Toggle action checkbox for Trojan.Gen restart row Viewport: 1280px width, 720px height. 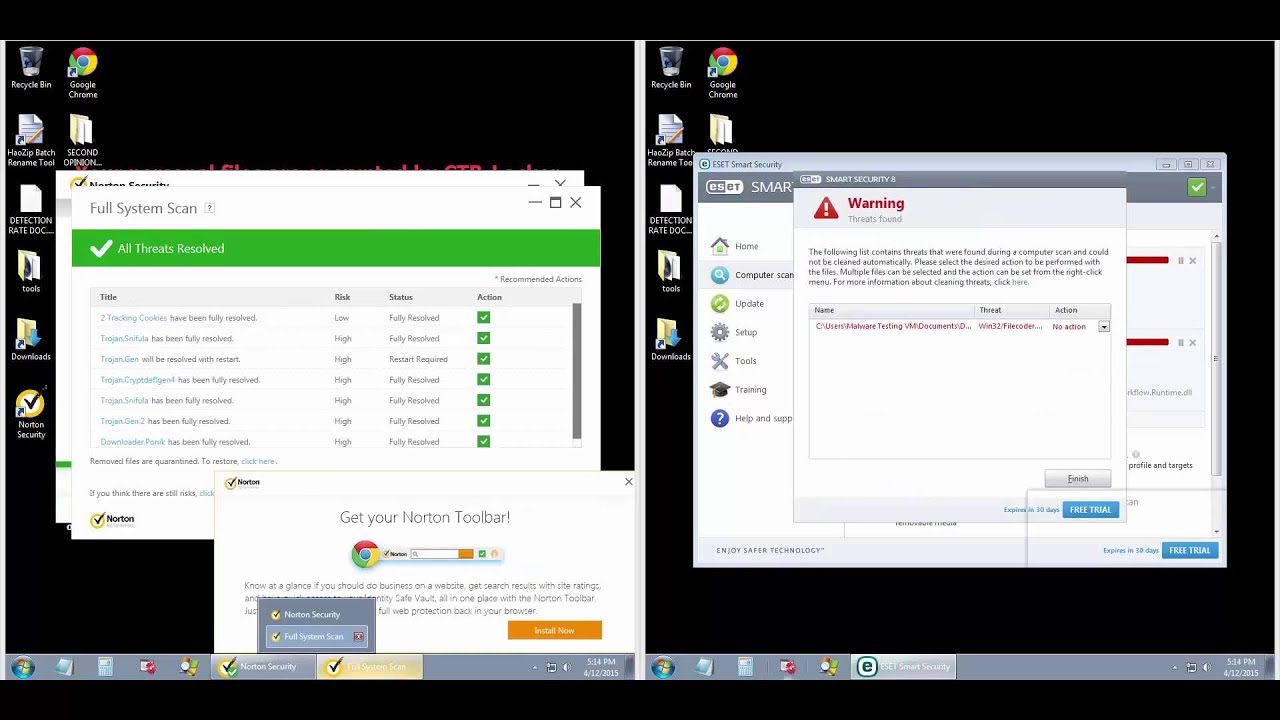(x=484, y=359)
